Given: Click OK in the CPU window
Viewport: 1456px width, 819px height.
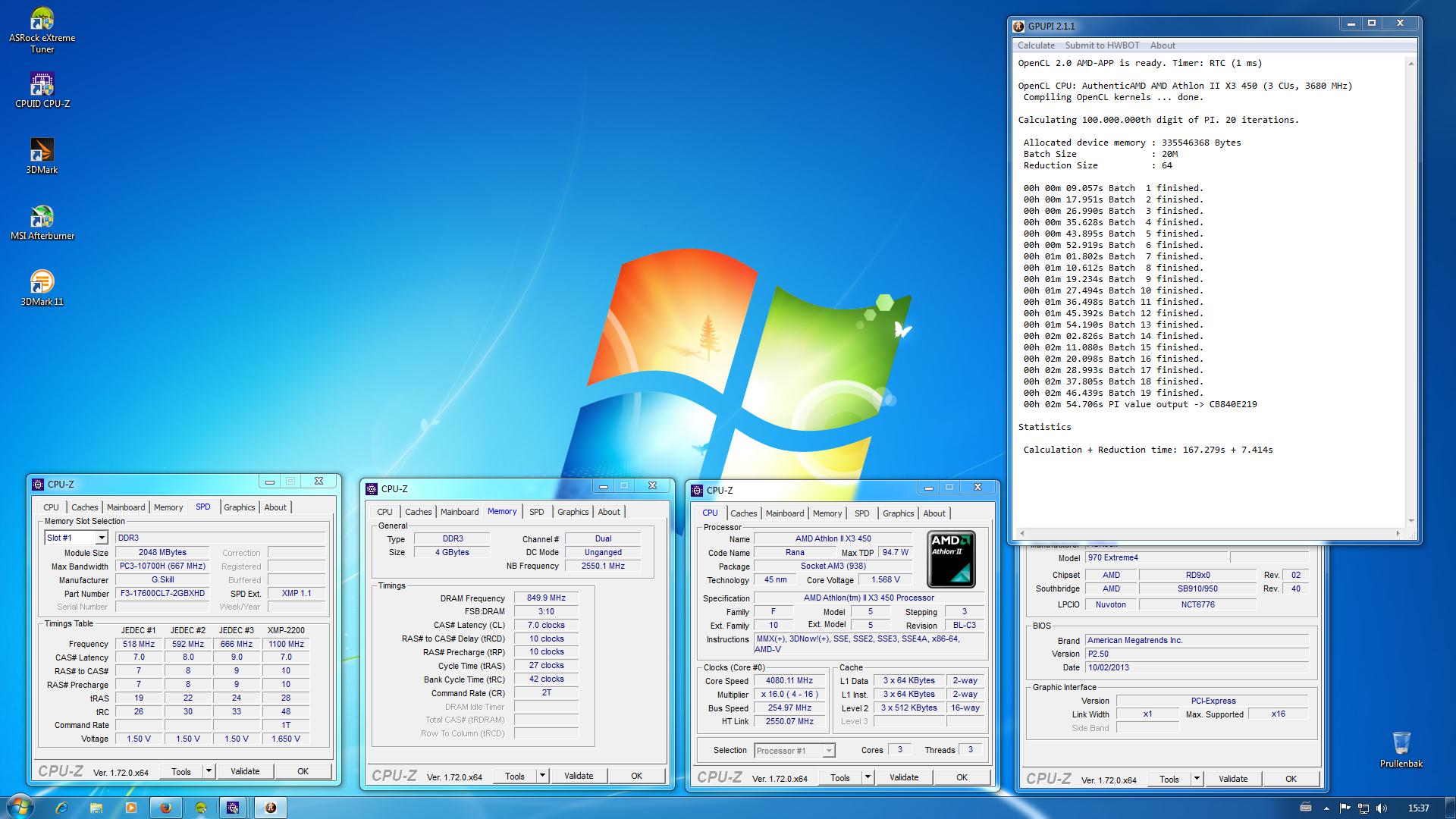Looking at the screenshot, I should (962, 777).
